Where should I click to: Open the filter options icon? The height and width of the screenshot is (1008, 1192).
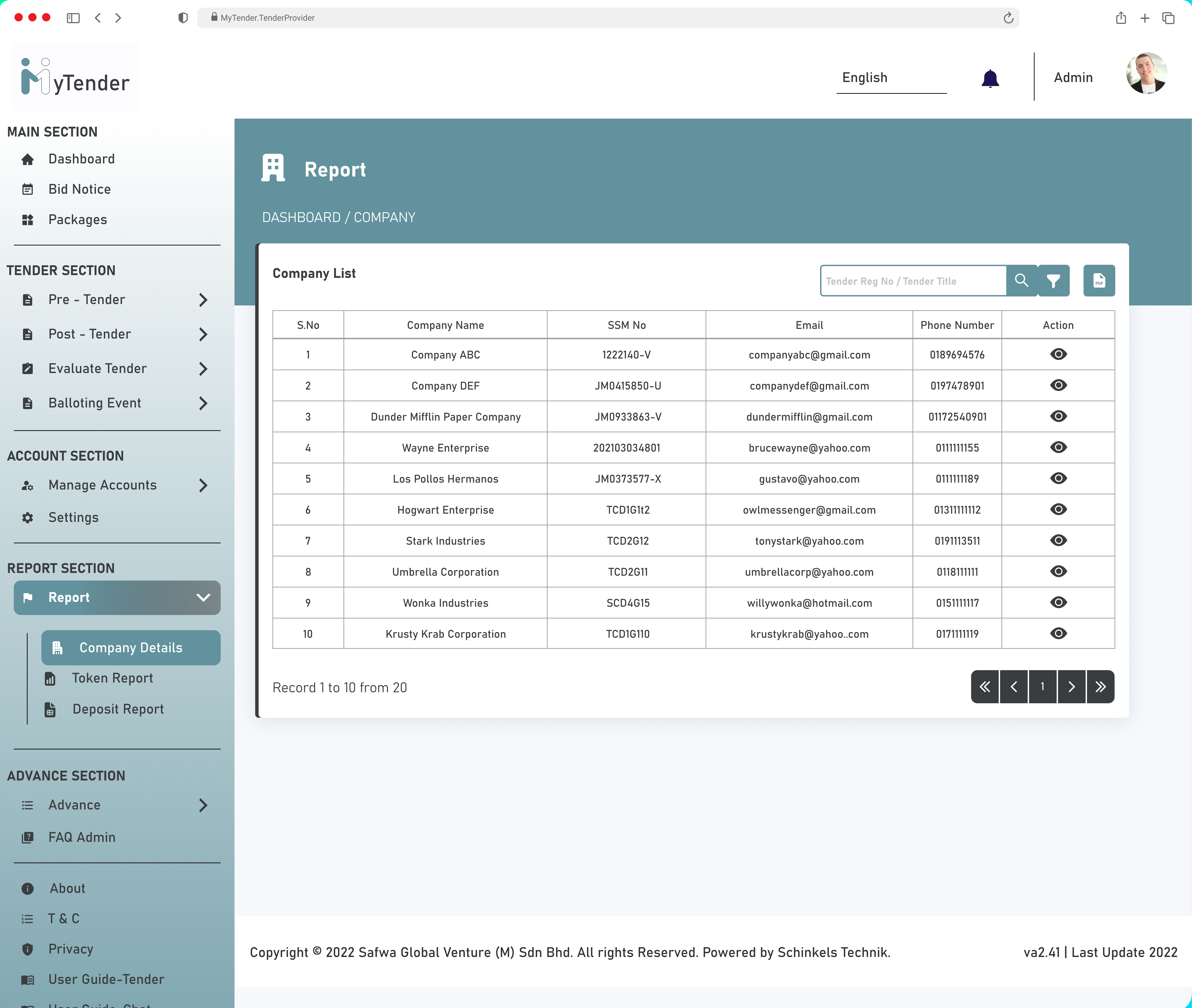[1054, 281]
